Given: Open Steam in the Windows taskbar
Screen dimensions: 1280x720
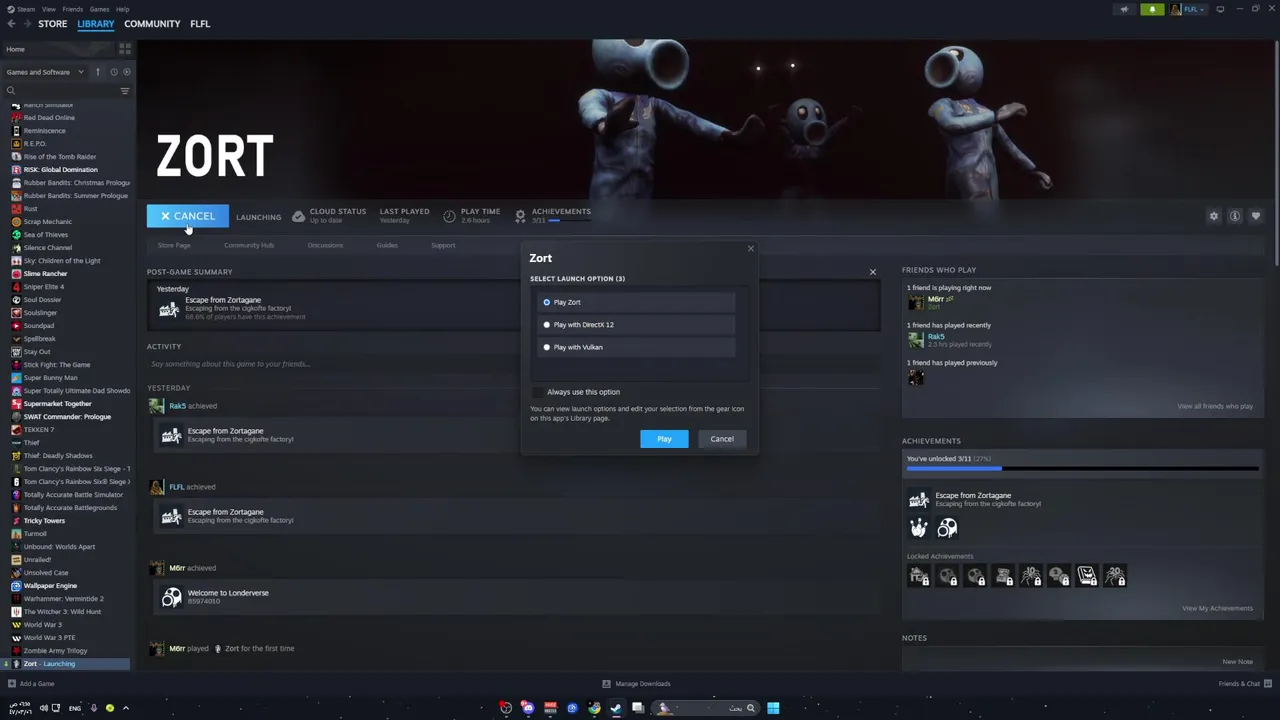Looking at the screenshot, I should pos(616,708).
